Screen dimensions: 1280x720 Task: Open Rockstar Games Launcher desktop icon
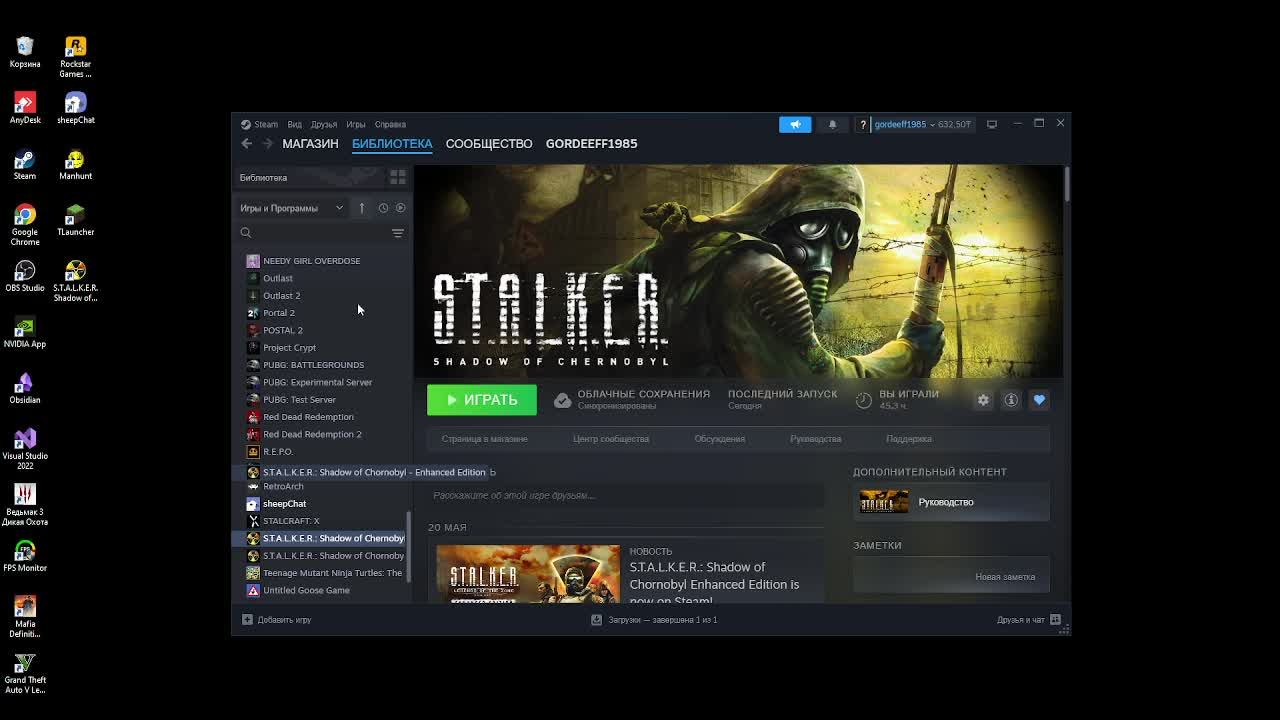75,57
